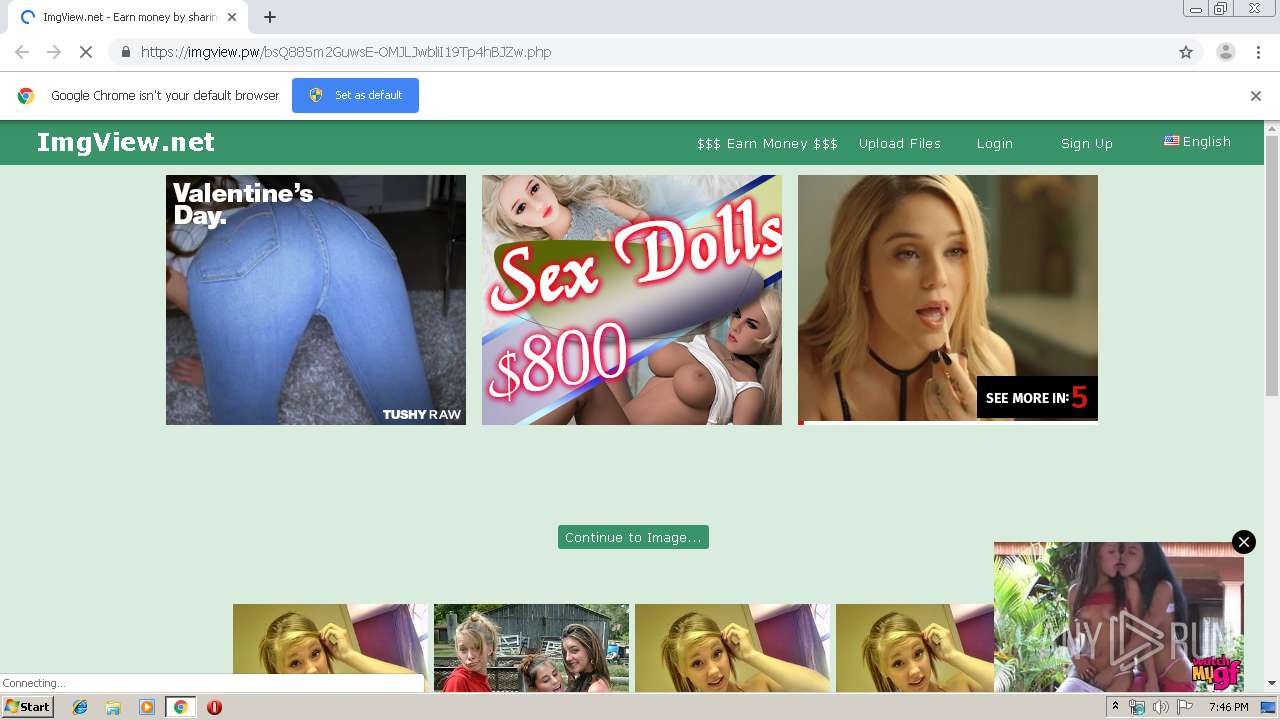Open the Sign Up page

click(x=1087, y=143)
